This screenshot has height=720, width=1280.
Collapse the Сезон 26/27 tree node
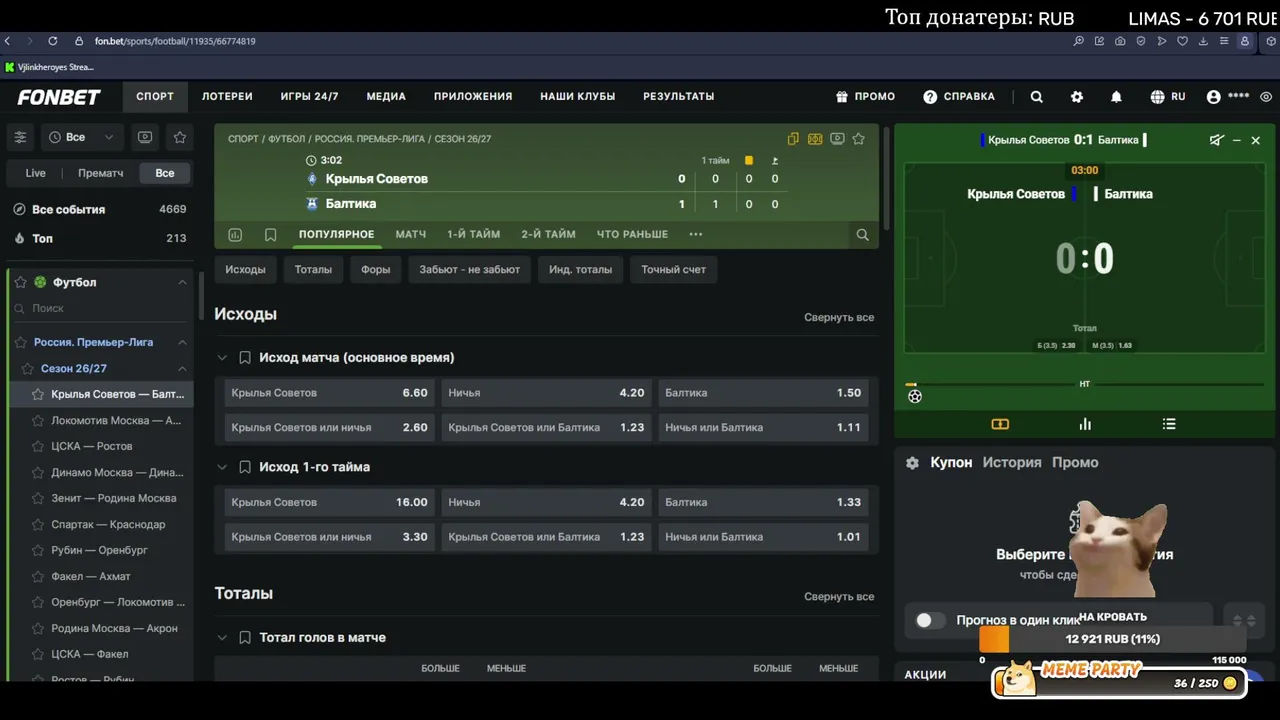tap(182, 369)
